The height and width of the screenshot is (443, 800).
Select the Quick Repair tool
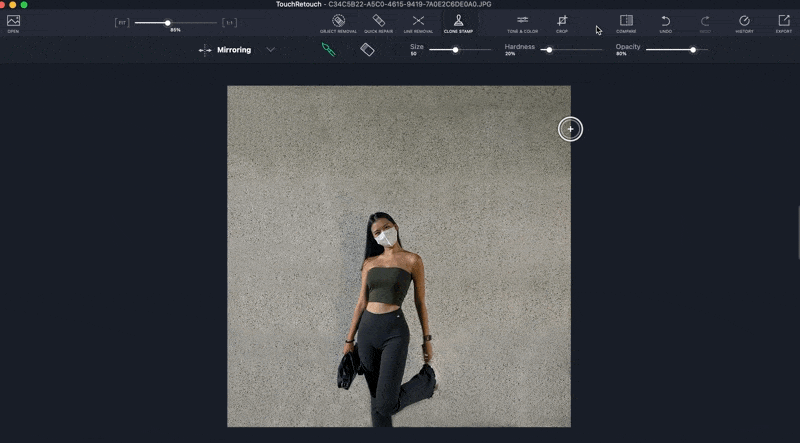(x=378, y=23)
